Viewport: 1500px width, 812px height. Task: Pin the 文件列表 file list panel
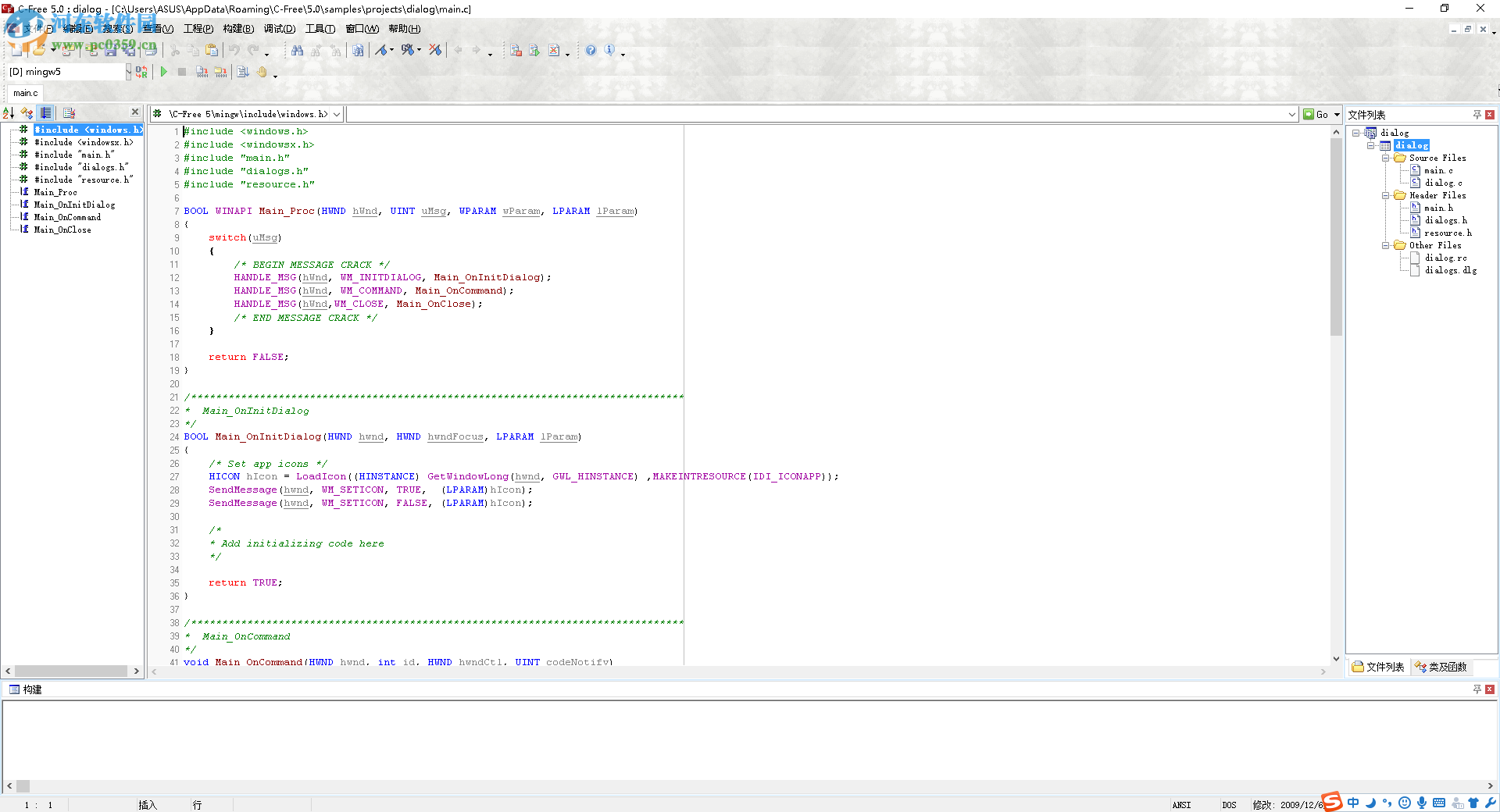1477,115
